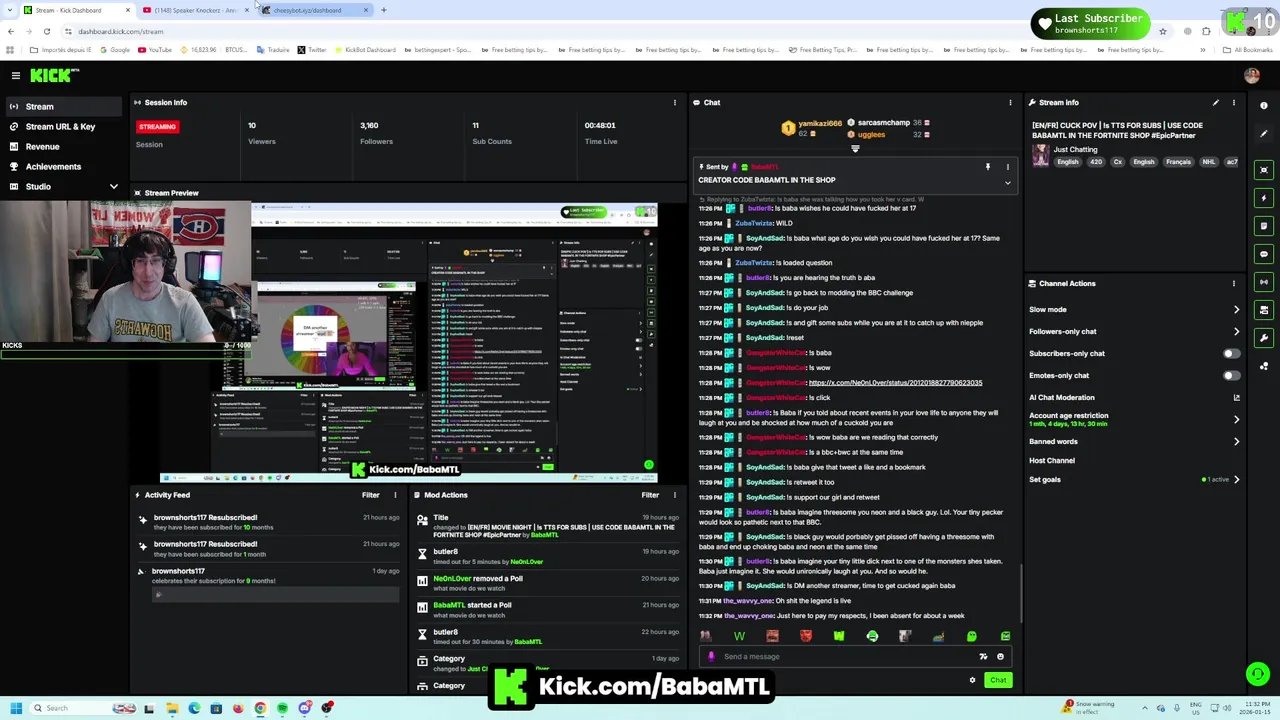Open the Snow warning weather widget
The width and height of the screenshot is (1280, 720).
point(1090,707)
